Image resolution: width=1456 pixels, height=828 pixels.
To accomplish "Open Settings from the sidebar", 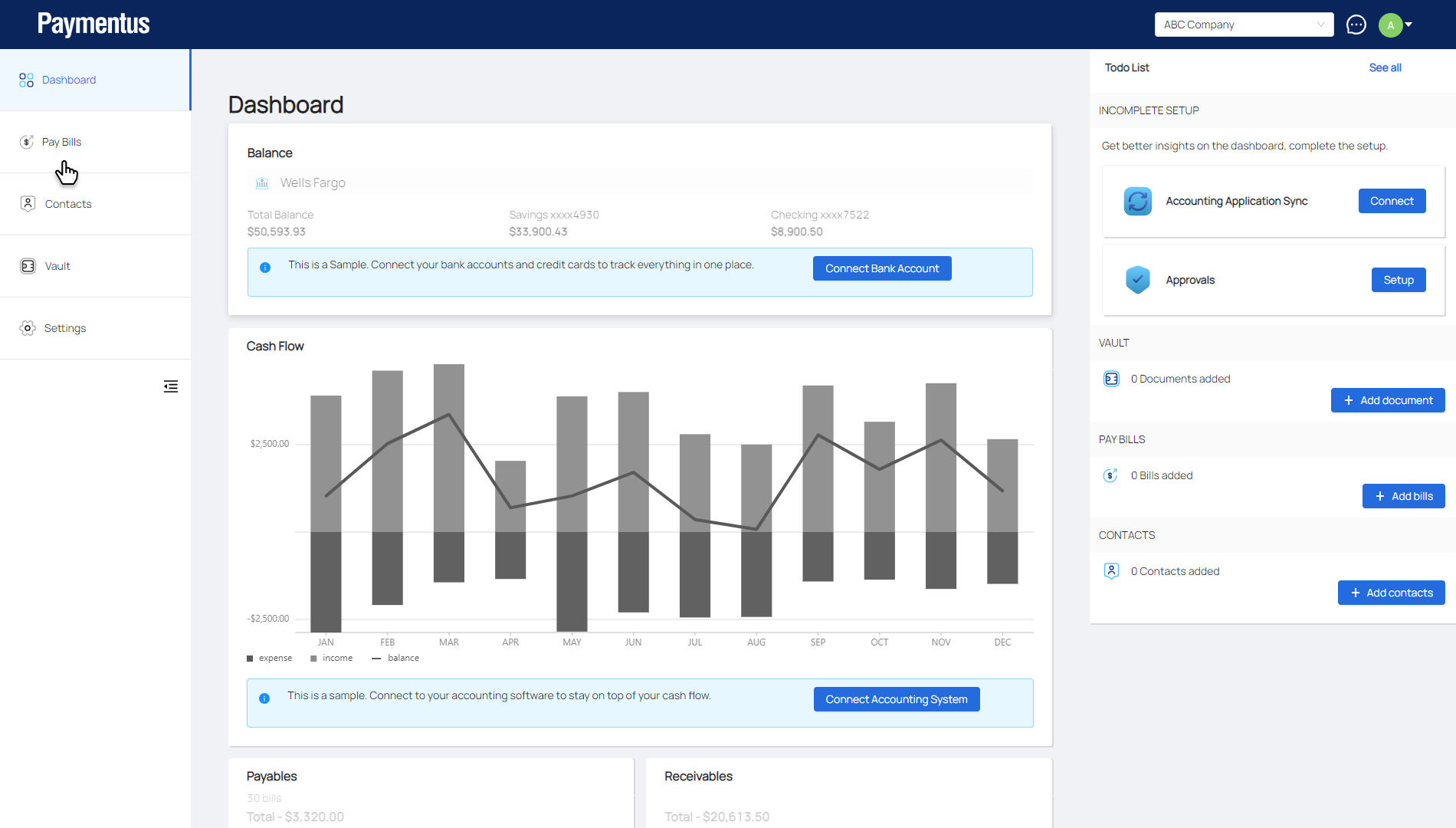I will pos(64,328).
